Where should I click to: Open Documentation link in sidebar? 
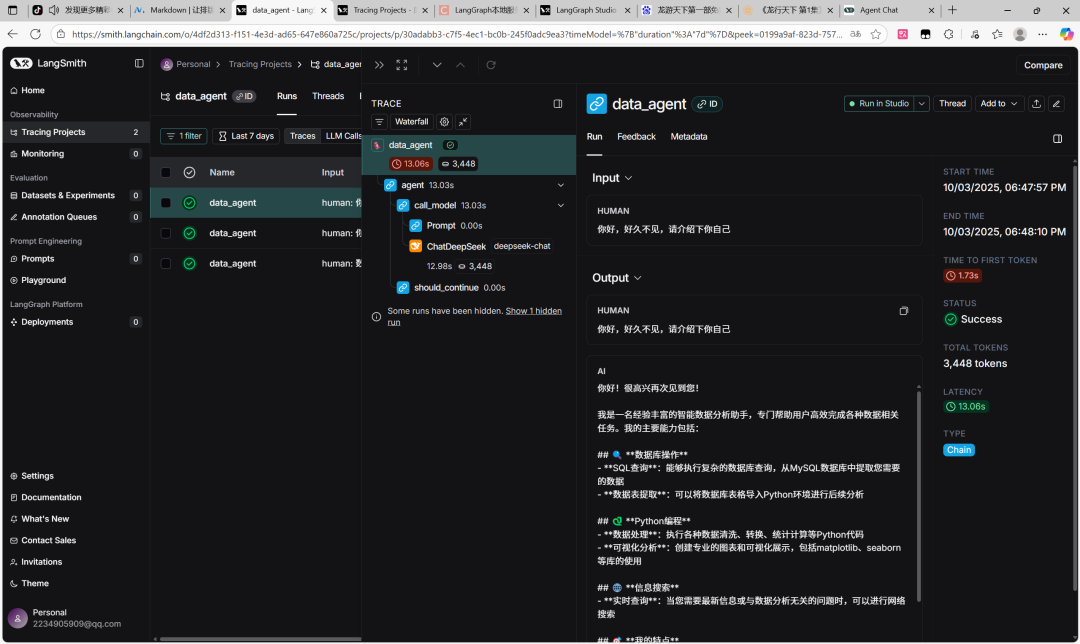pos(51,497)
